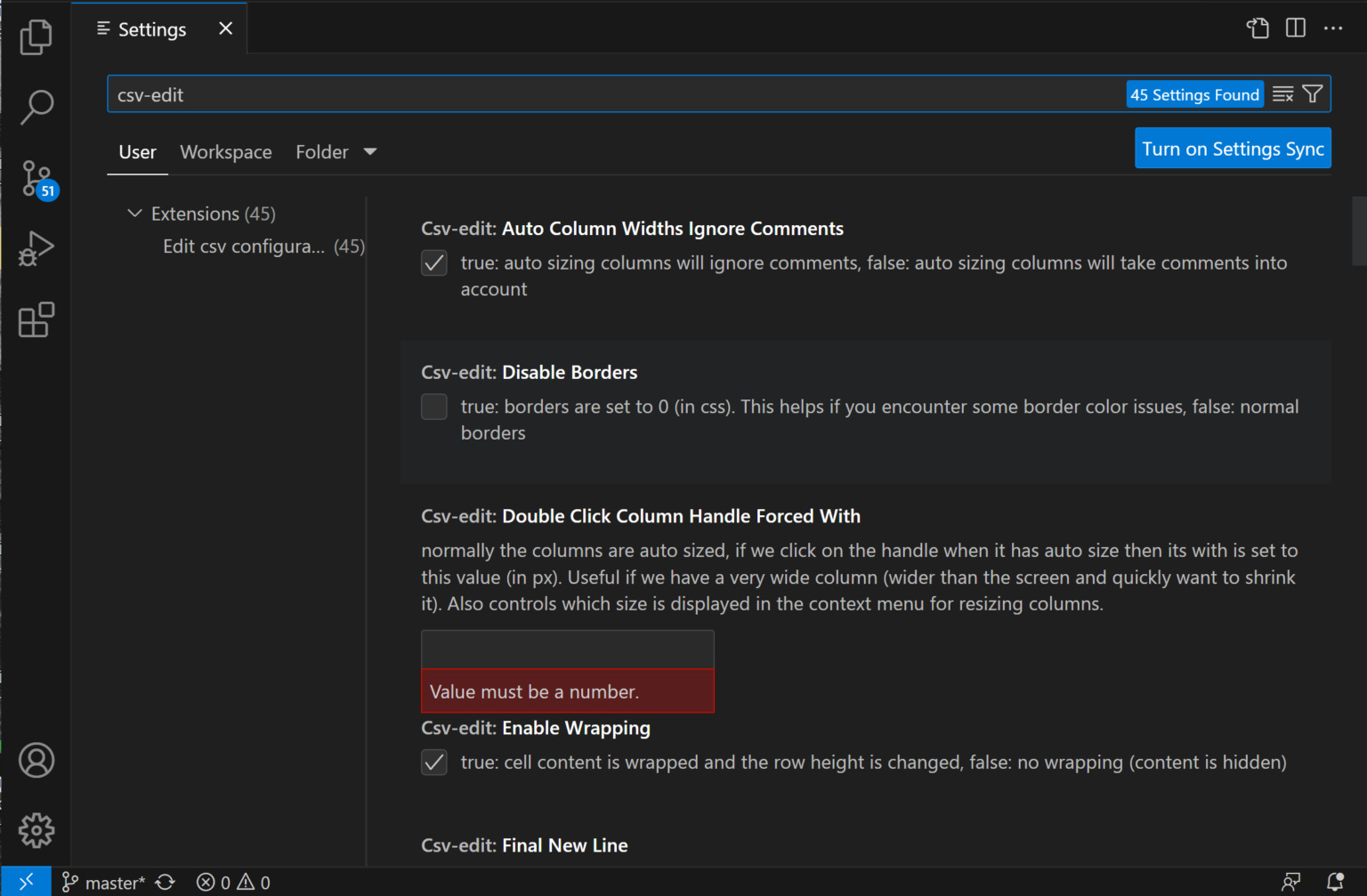Open Settings in JSON format

point(1258,28)
